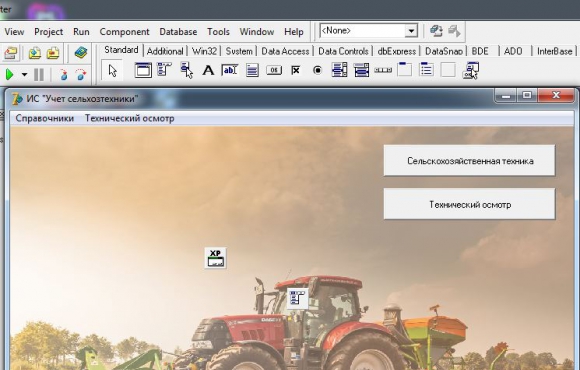
Task: Select the Frames component icon in palette
Action: coord(143,70)
